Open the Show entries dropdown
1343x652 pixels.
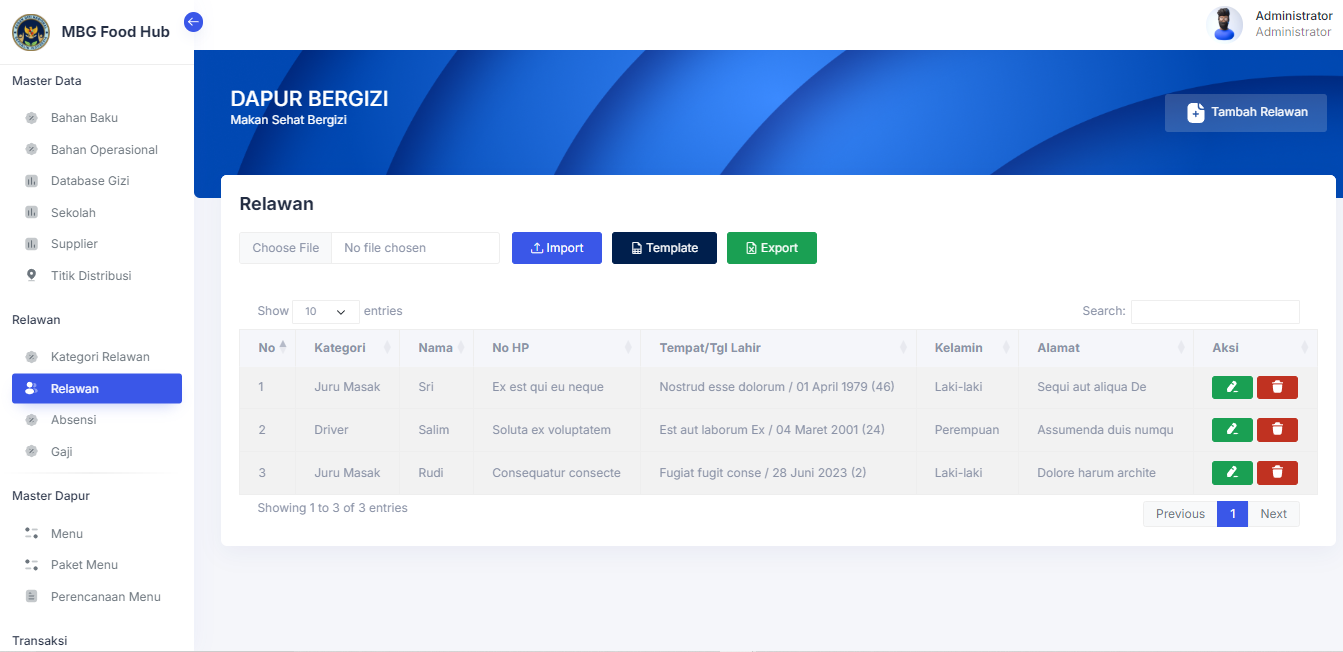pos(325,311)
